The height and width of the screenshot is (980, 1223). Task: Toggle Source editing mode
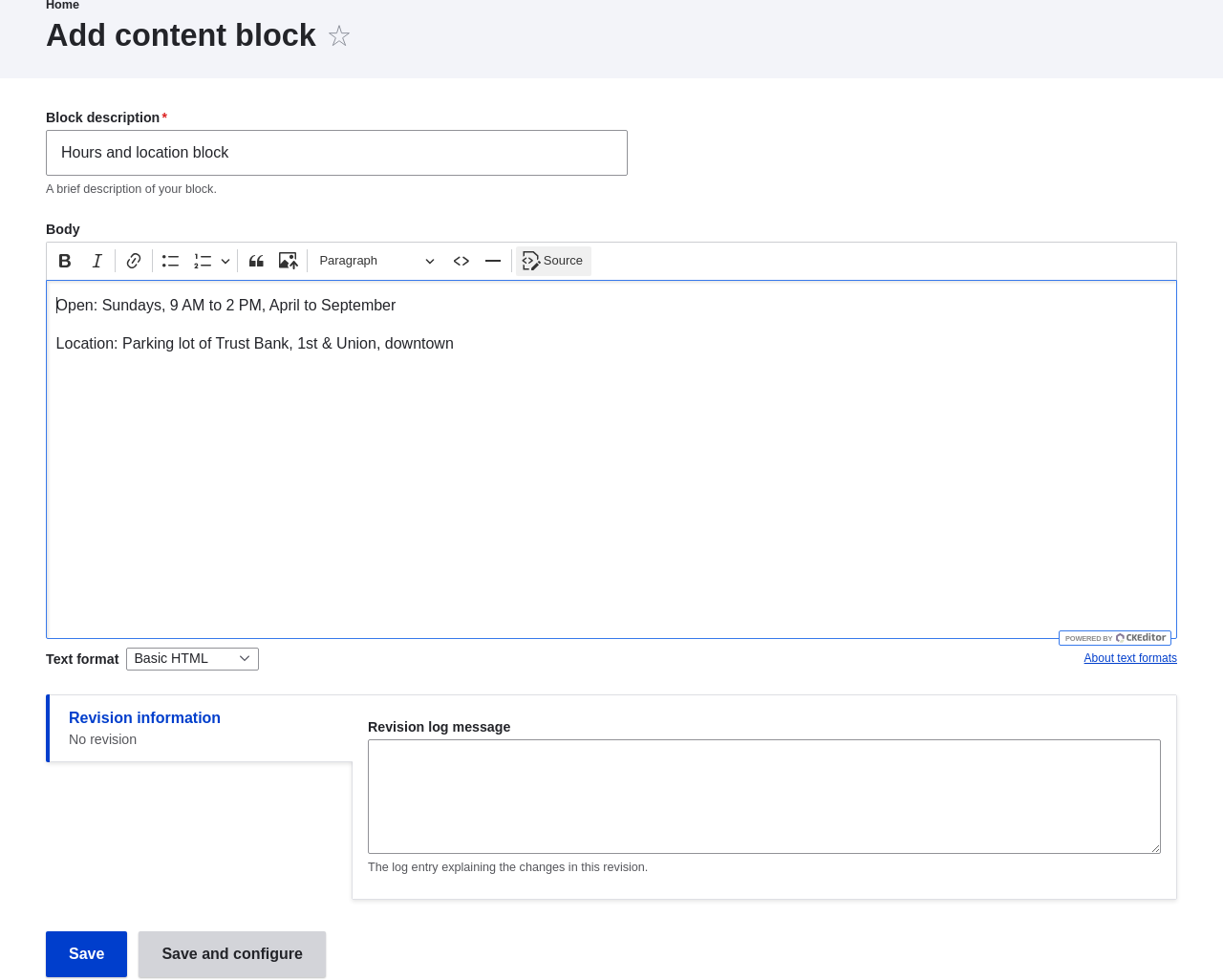click(553, 261)
